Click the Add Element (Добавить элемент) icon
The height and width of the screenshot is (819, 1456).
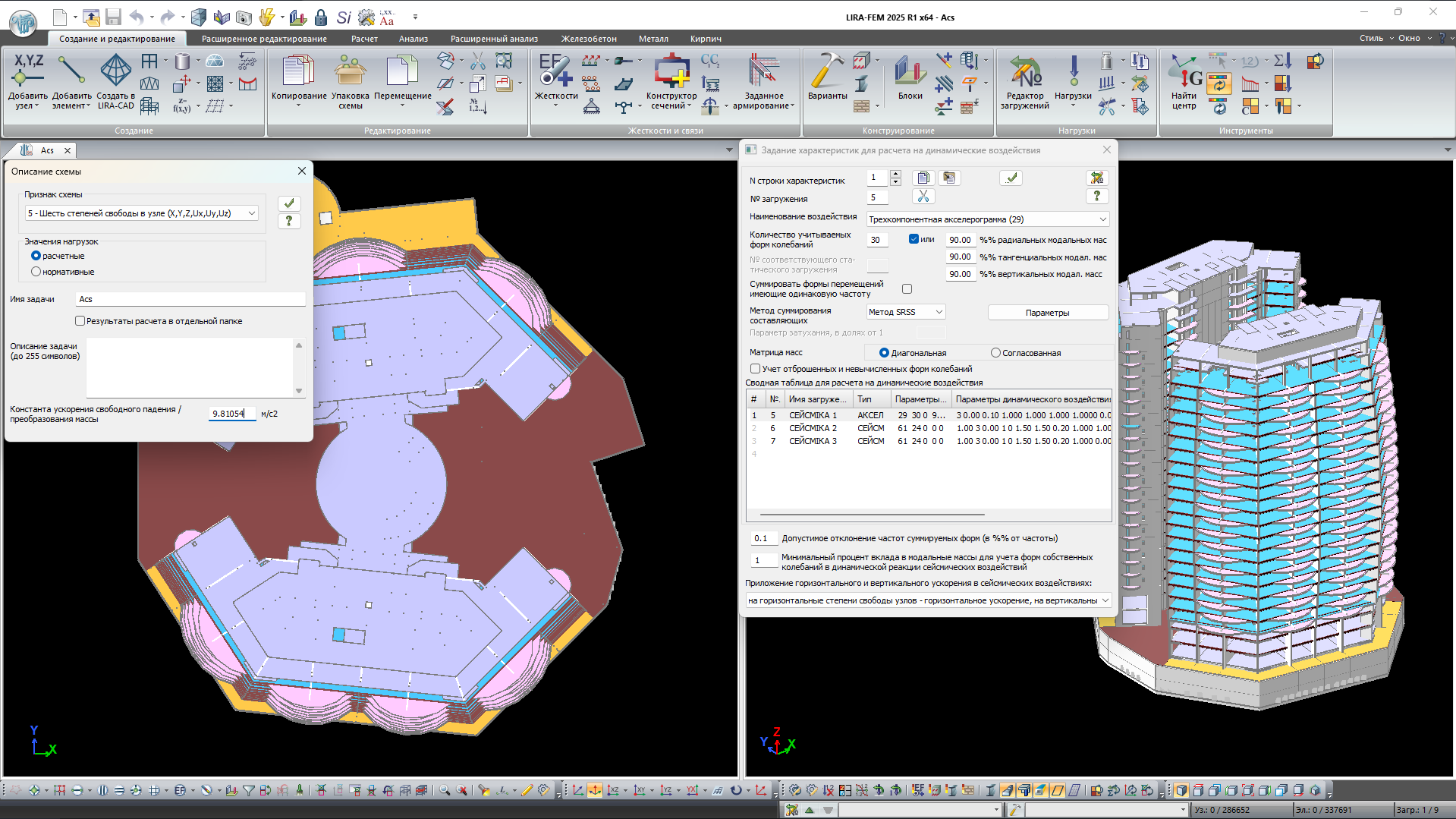[x=71, y=71]
